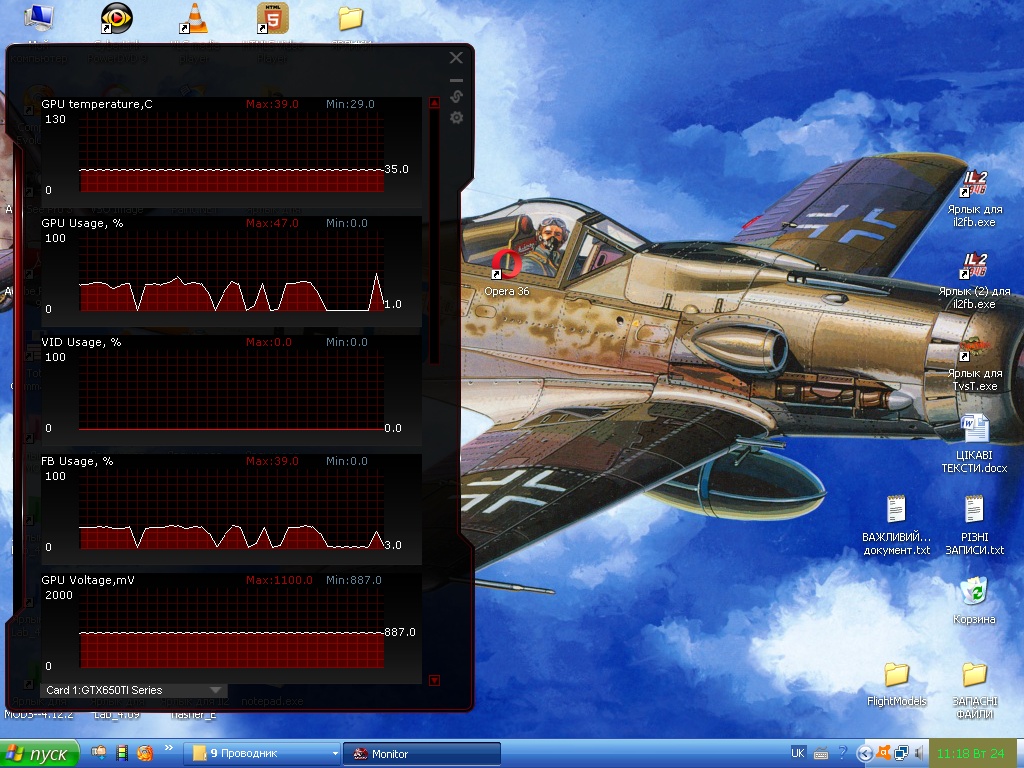This screenshot has height=768, width=1024.
Task: Select the HTML5 Video Player shortcut icon
Action: (272, 18)
